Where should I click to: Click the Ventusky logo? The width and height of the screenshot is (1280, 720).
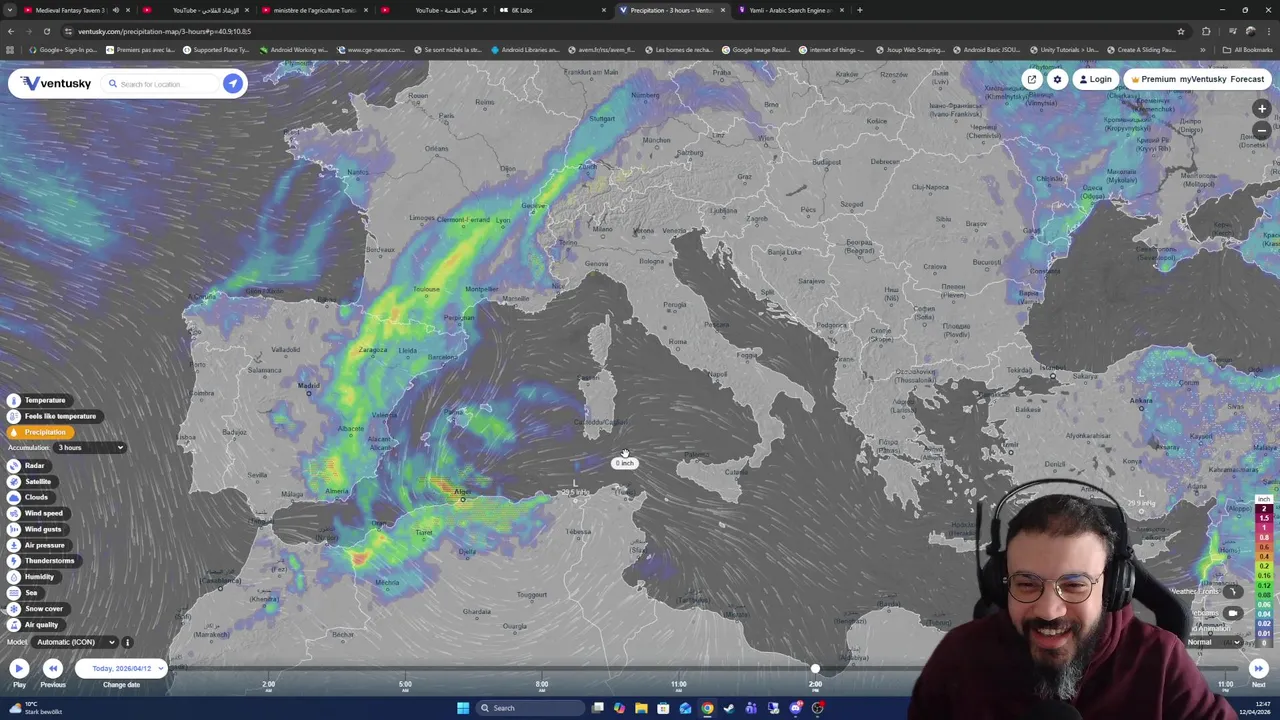click(56, 83)
